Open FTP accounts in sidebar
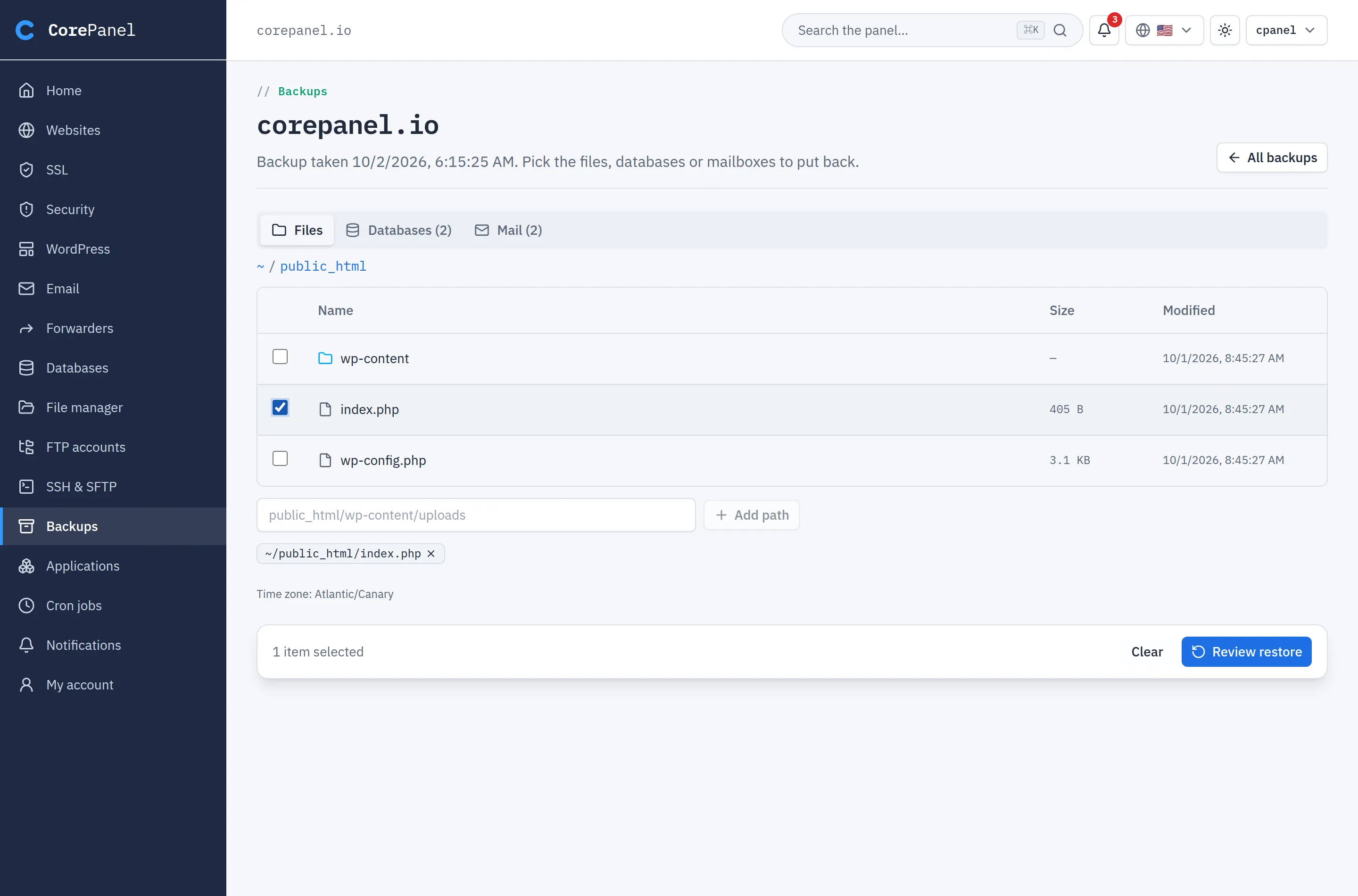This screenshot has width=1358, height=896. (113, 447)
